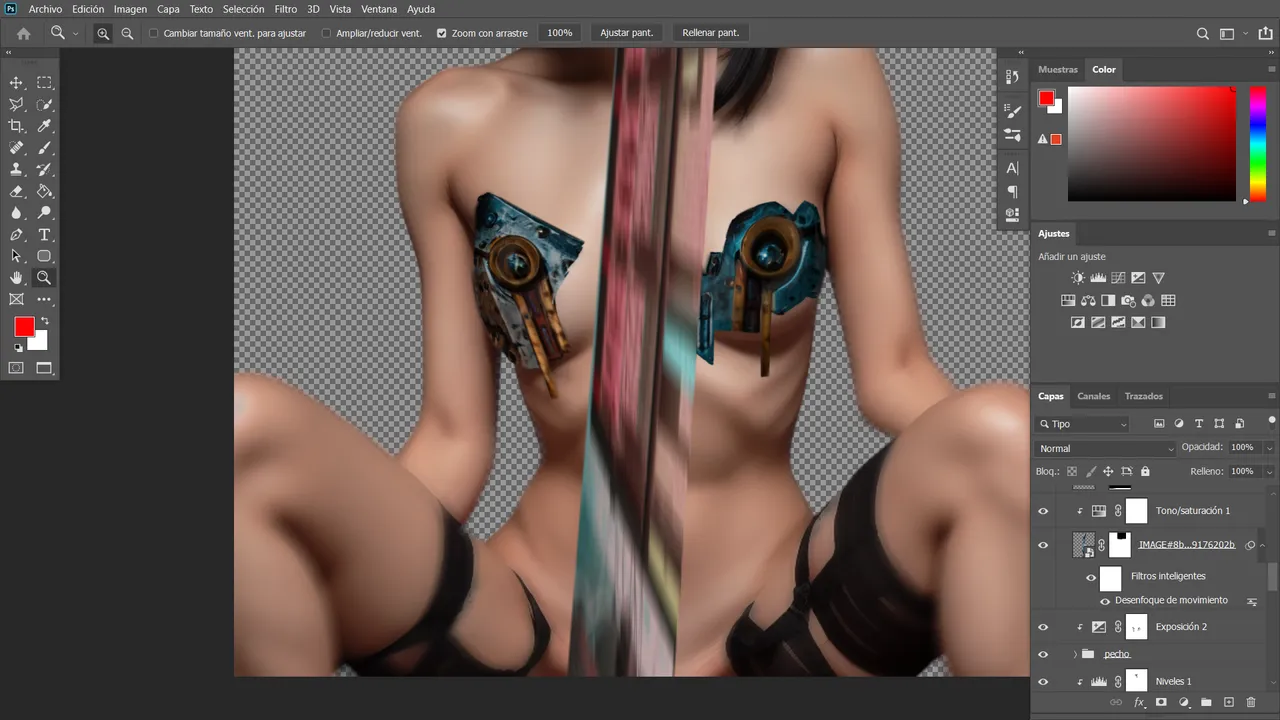Enable Cambiar tamaño vent. para ajustar checkbox

tap(154, 33)
